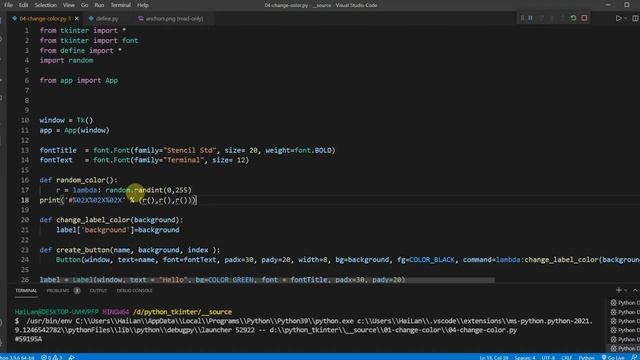Open the DEBUG CONSOLE panel tab

134,291
